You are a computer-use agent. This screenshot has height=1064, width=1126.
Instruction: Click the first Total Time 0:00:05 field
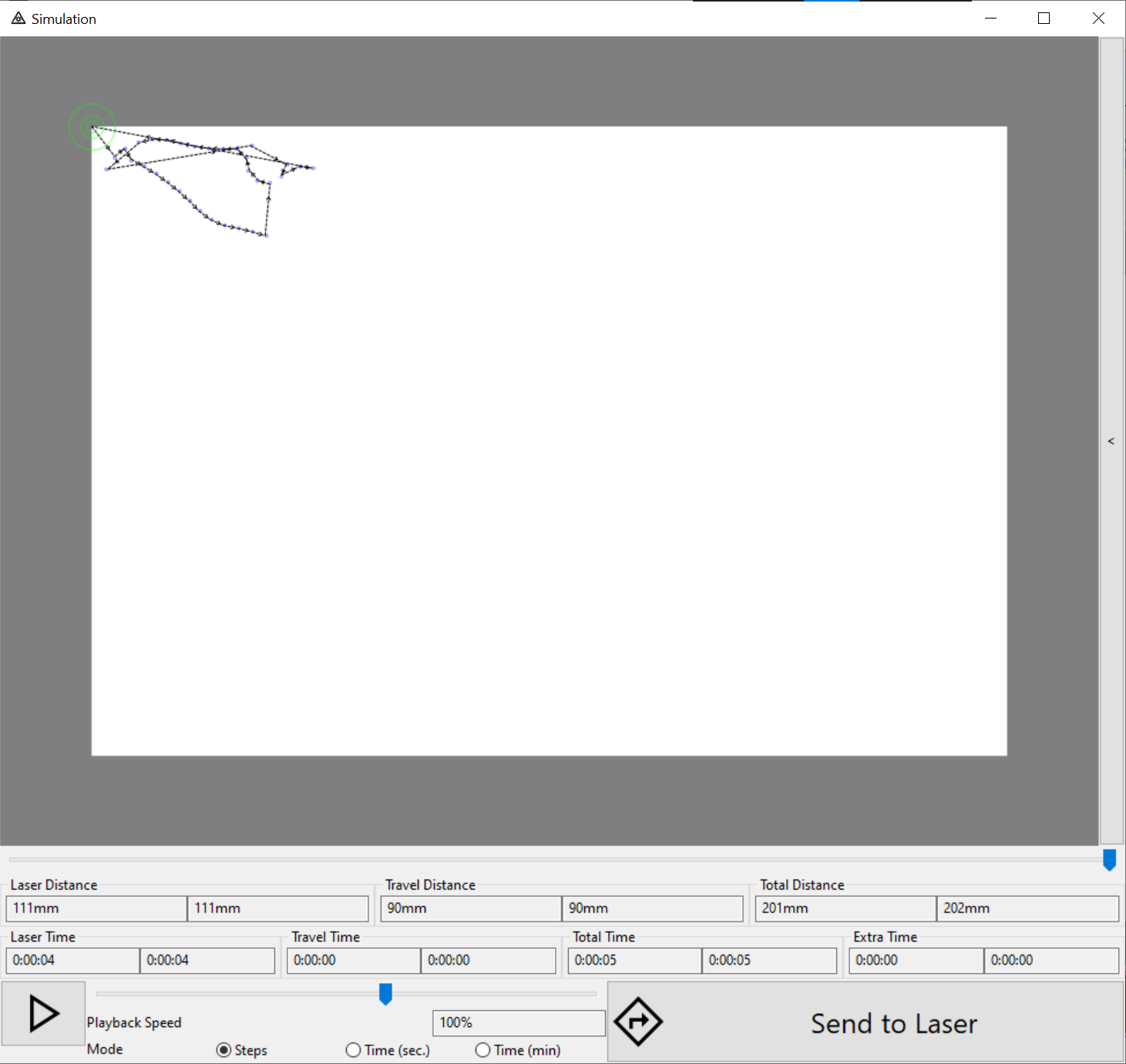click(634, 961)
